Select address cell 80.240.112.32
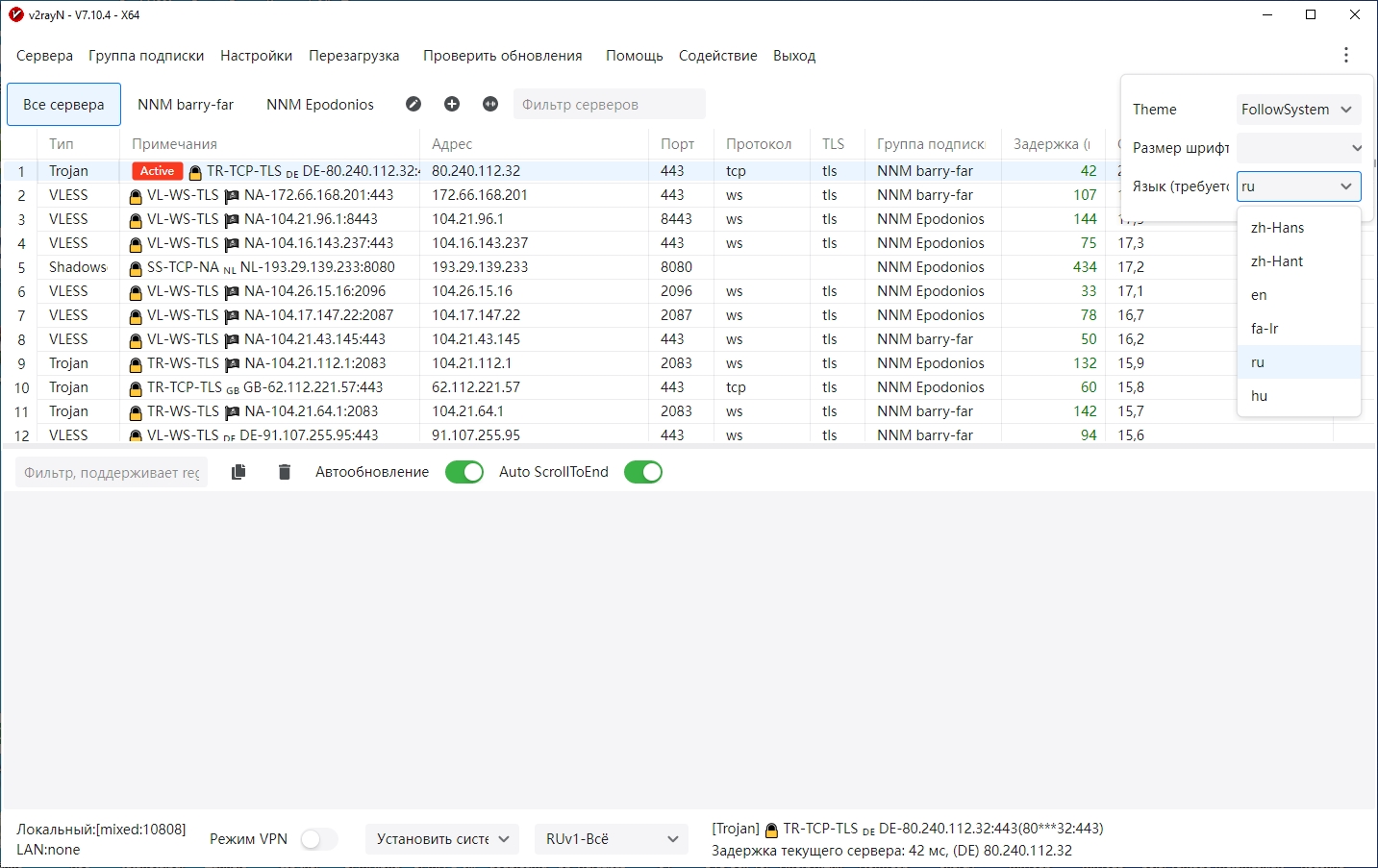 click(x=535, y=171)
